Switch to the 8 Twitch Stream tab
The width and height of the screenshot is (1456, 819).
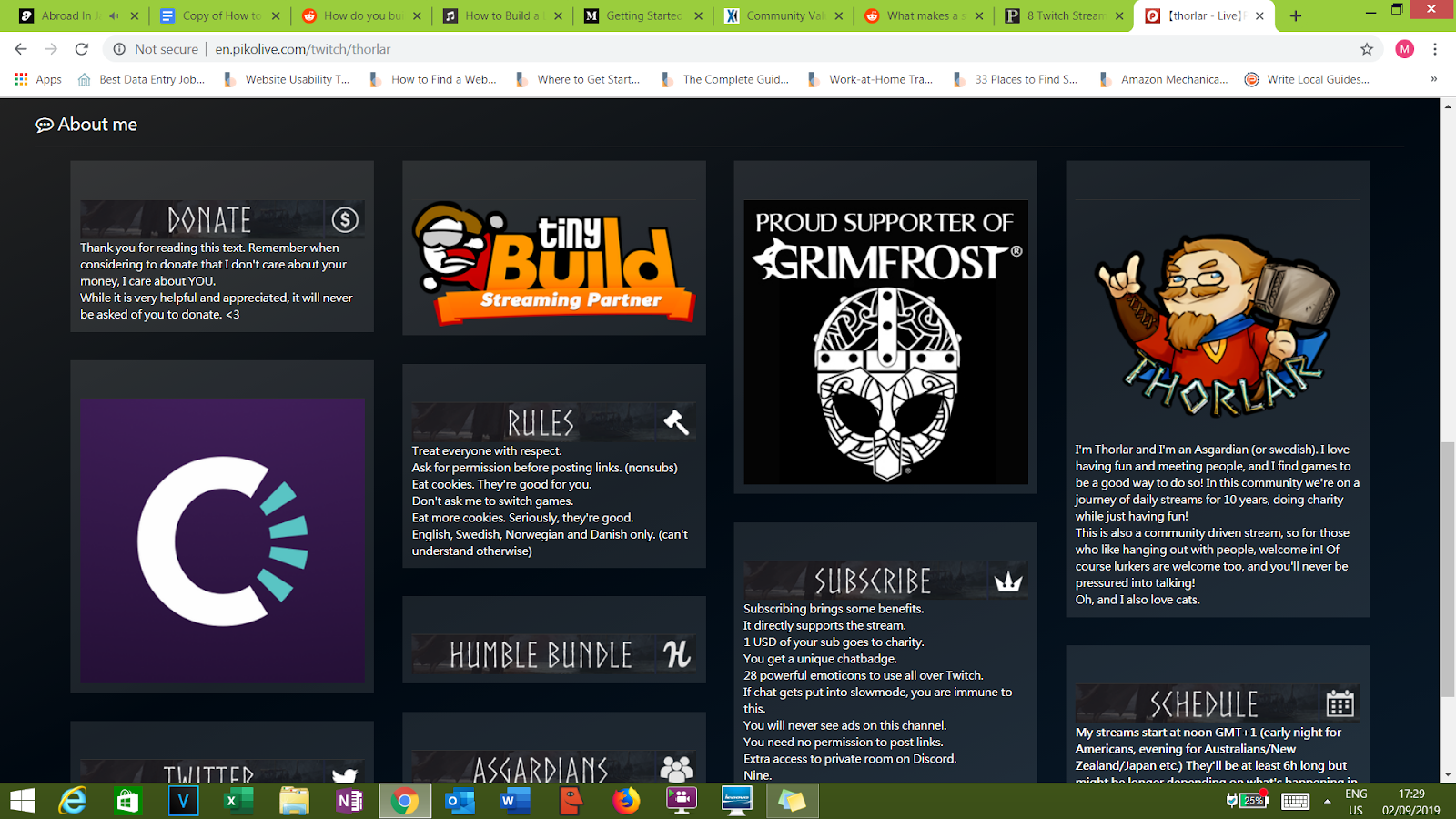[x=1065, y=15]
